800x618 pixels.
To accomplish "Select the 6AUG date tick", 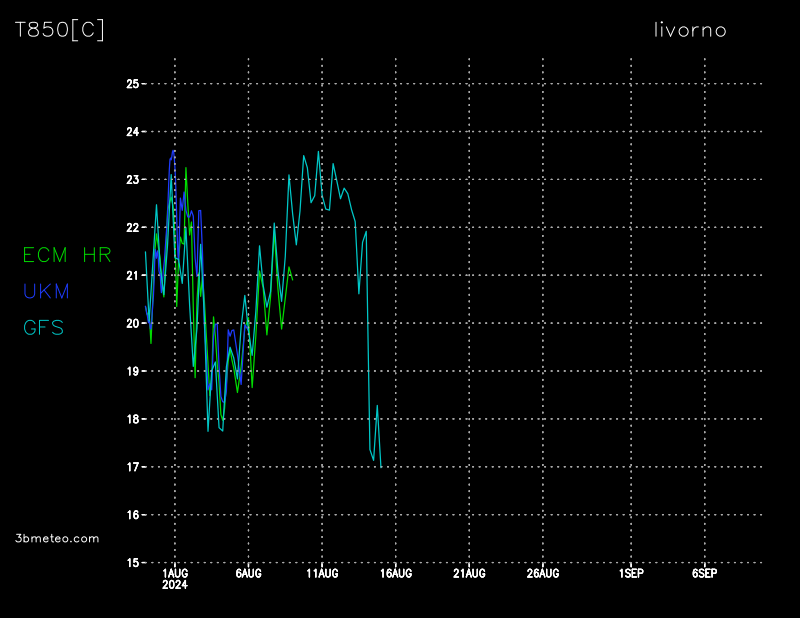I will 248,574.
